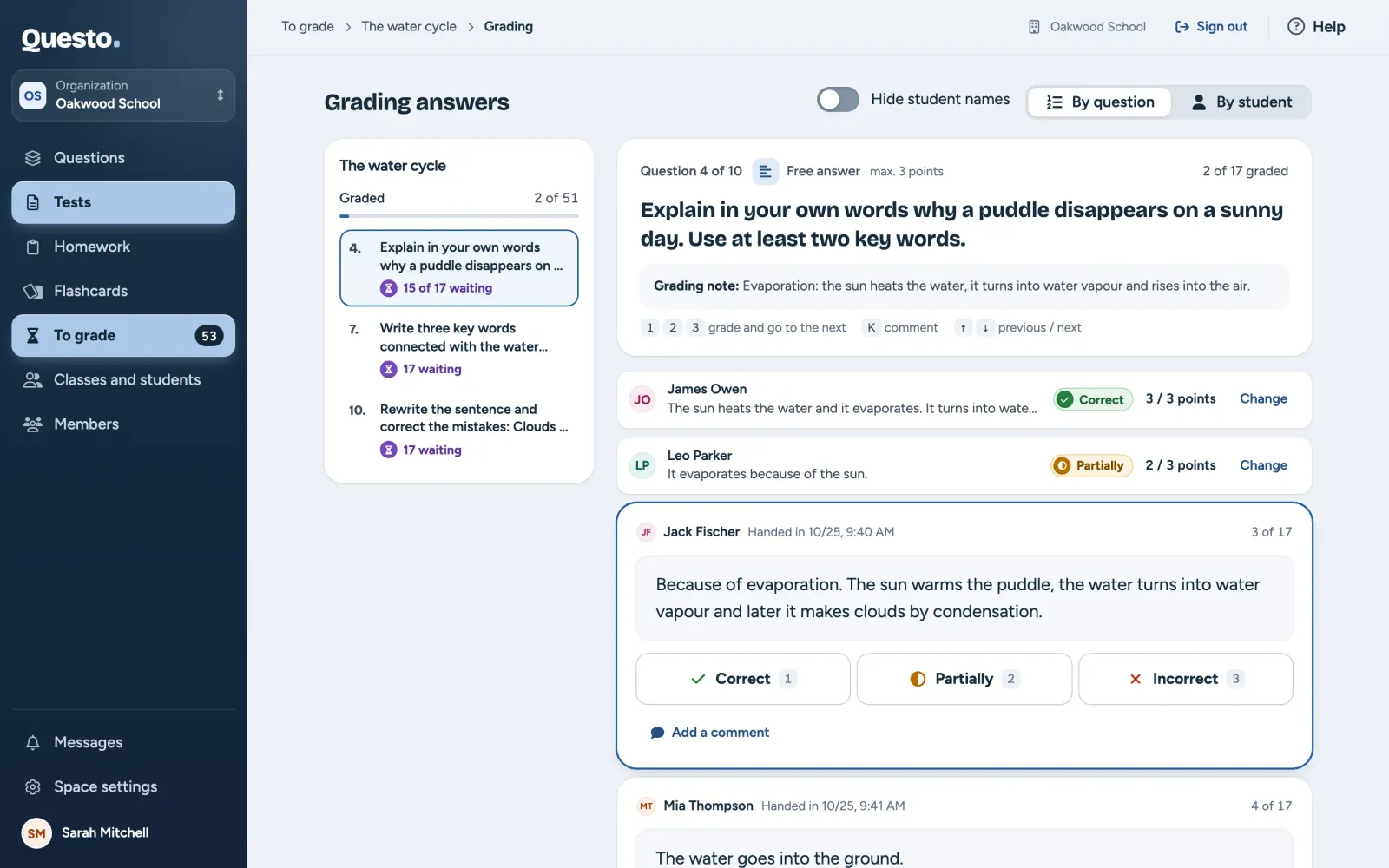Click the Classes and students people icon
The height and width of the screenshot is (868, 1389).
(x=33, y=379)
